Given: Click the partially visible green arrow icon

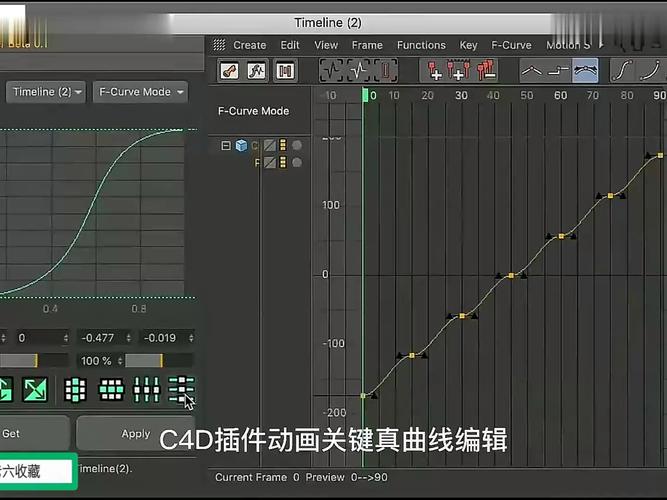Looking at the screenshot, I should [x=6, y=390].
